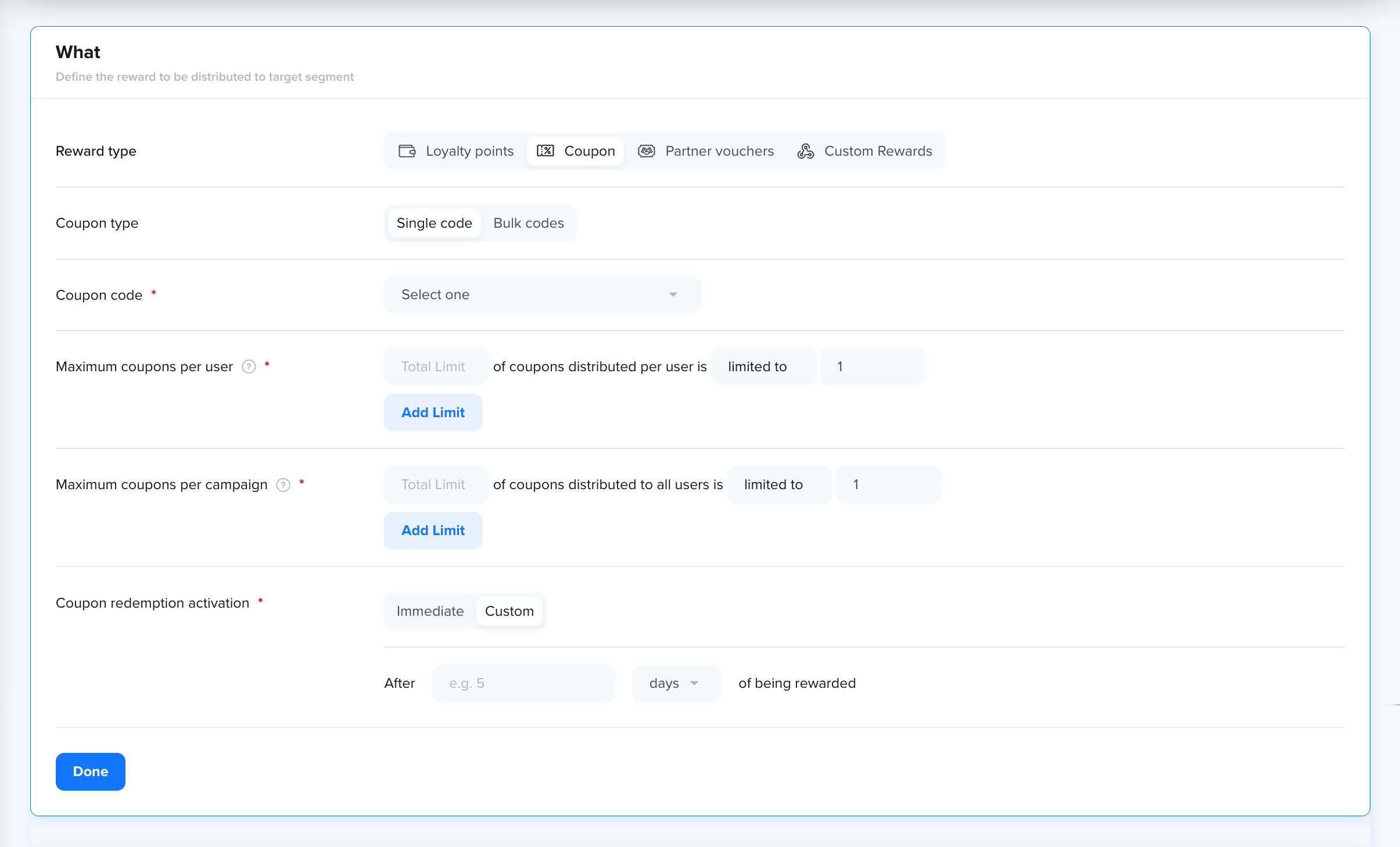Set redemption activation to Immediate
This screenshot has width=1400, height=847.
[430, 611]
